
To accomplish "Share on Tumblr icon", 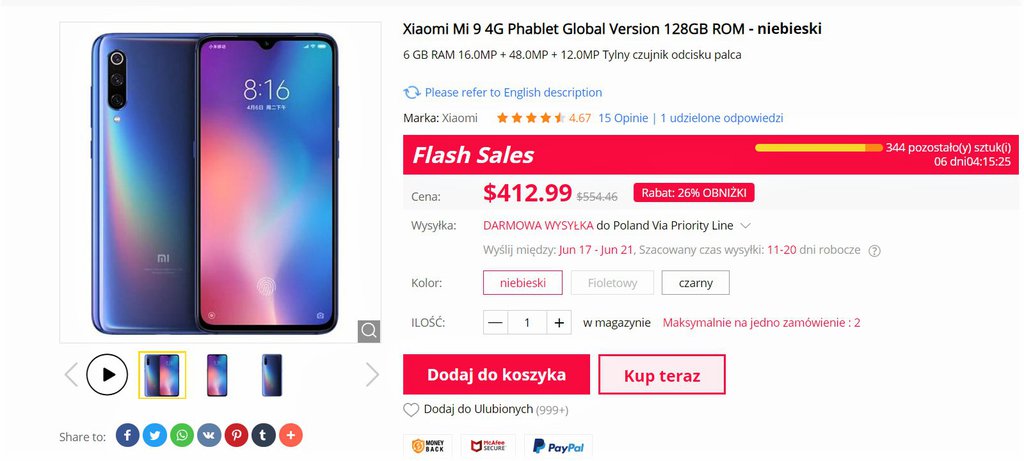I will [263, 435].
